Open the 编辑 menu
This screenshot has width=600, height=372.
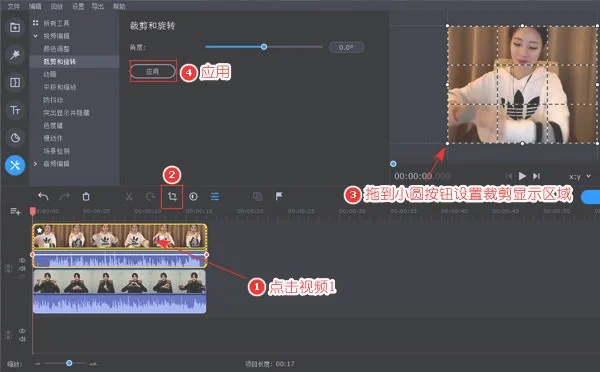[35, 6]
